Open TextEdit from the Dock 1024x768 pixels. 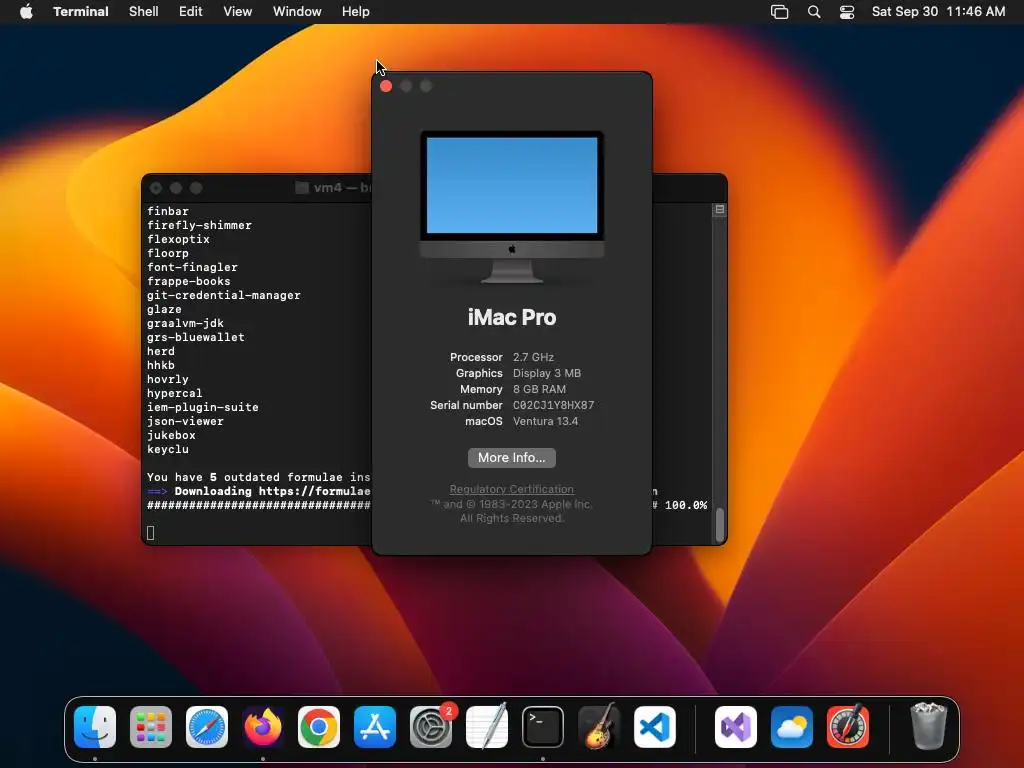487,727
